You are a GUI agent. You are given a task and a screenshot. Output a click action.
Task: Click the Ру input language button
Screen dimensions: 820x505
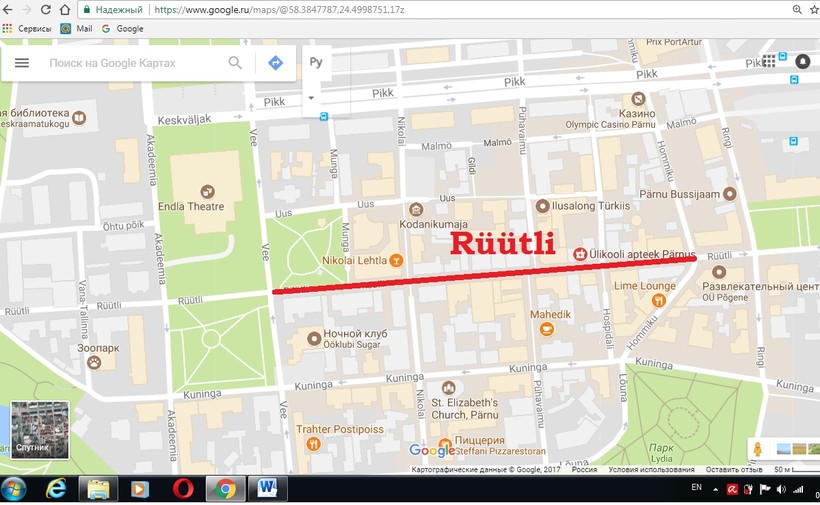tap(316, 62)
